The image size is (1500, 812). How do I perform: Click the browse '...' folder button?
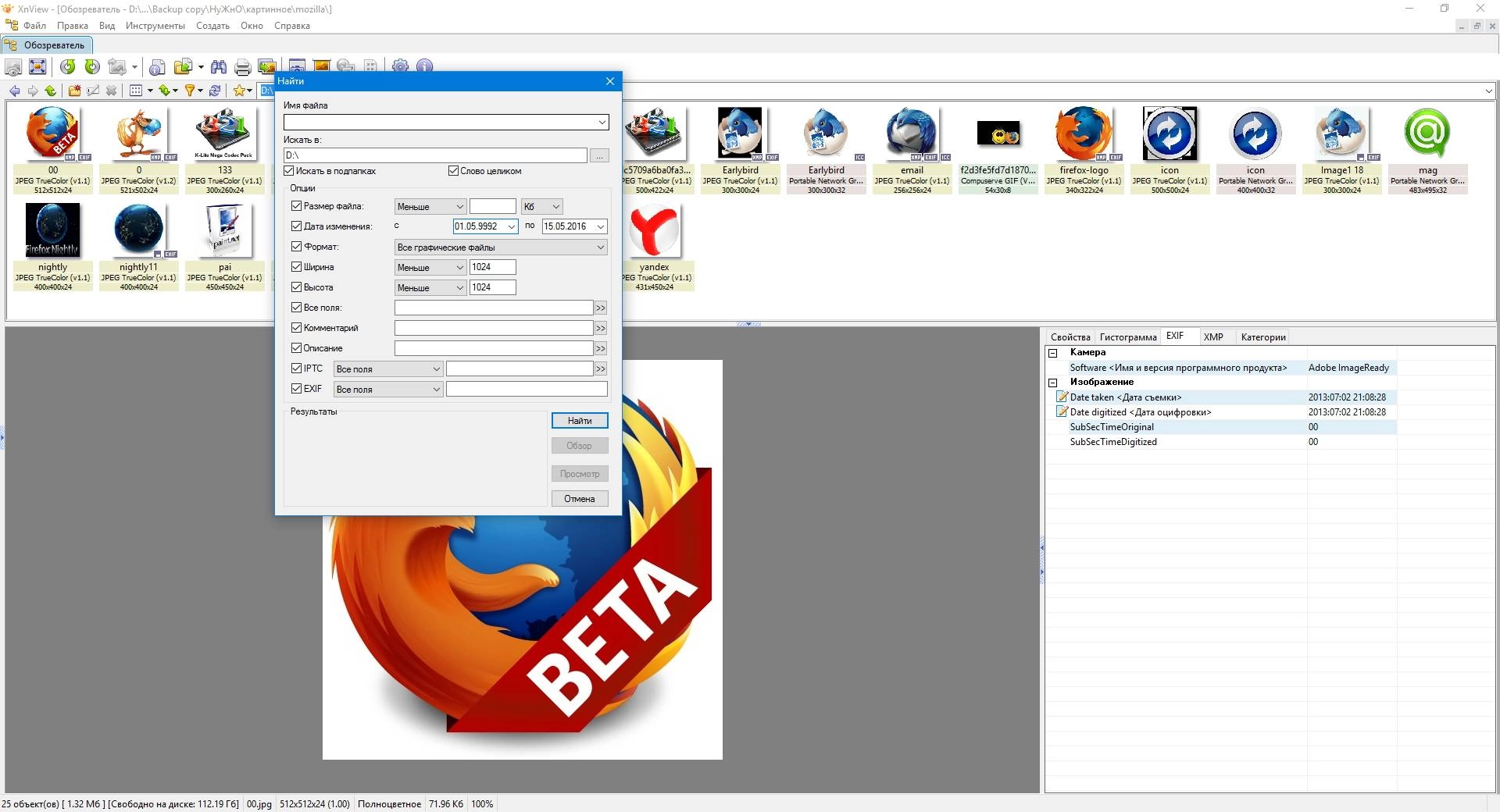click(x=599, y=155)
